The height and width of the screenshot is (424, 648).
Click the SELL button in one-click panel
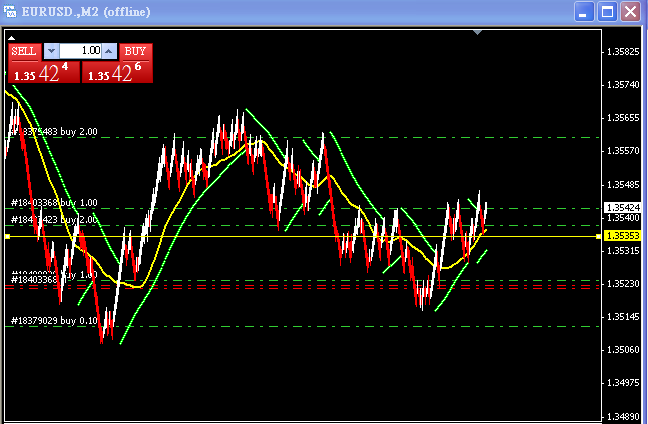tap(24, 52)
